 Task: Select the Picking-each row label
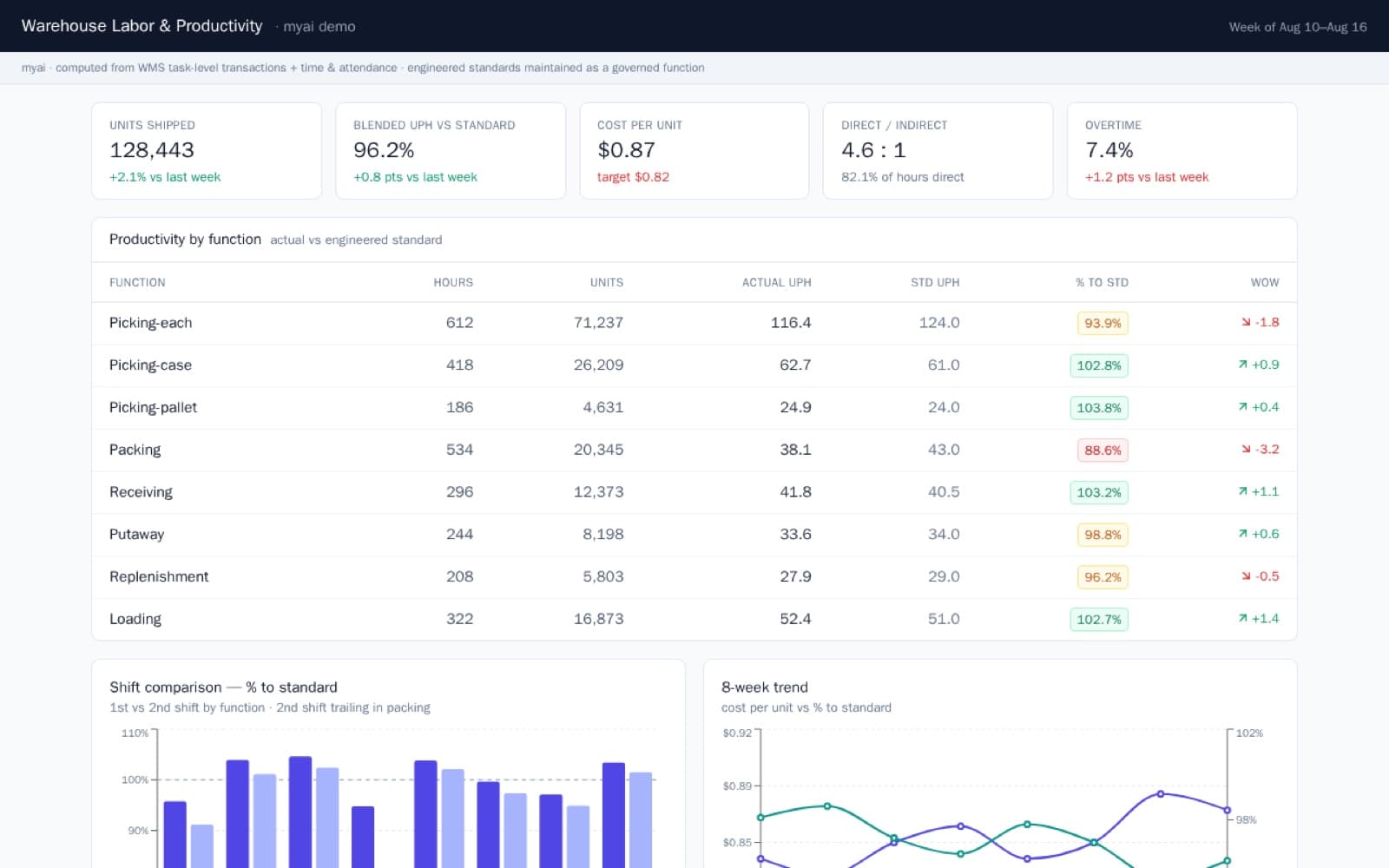point(151,323)
